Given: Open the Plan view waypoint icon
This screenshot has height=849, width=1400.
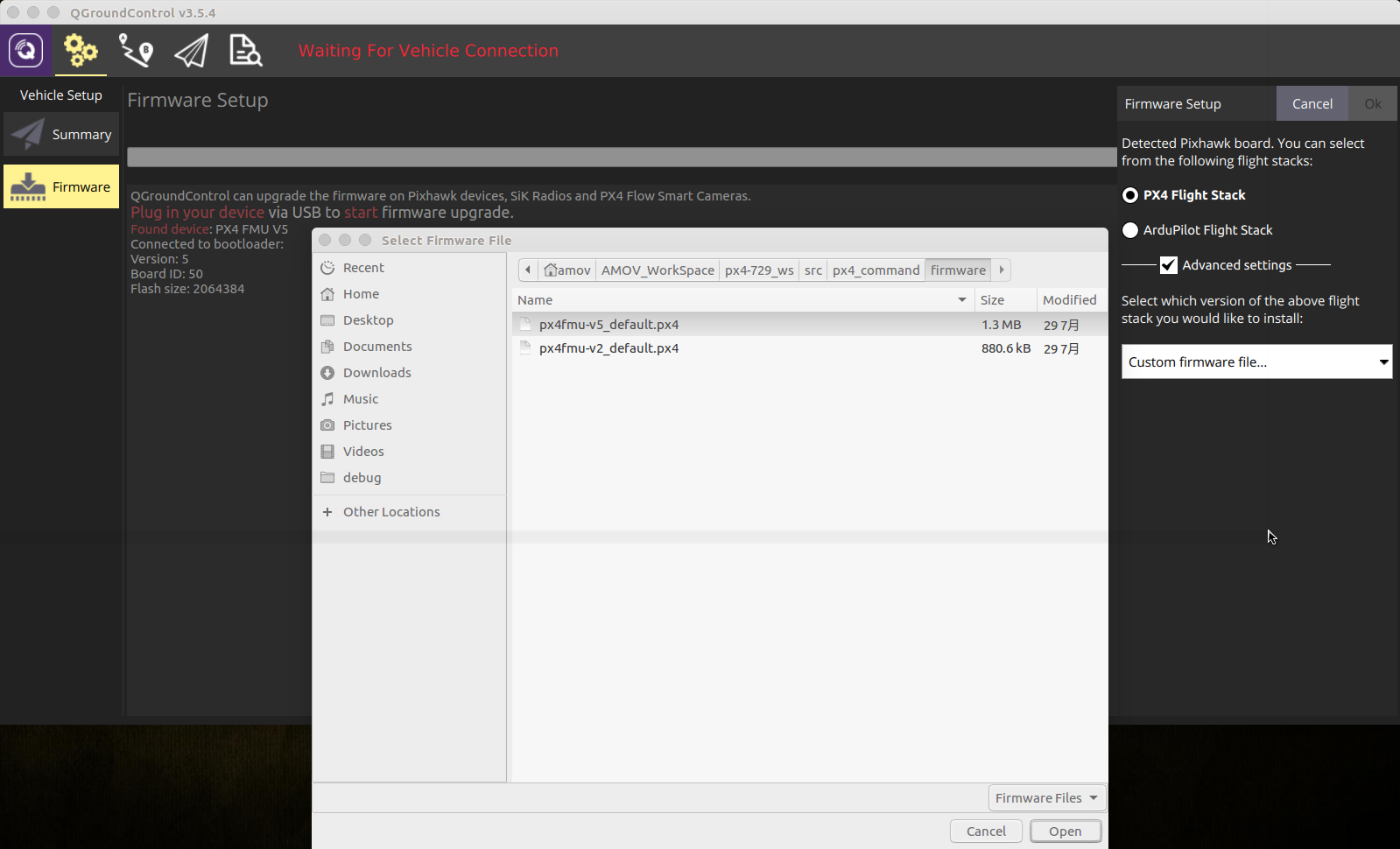Looking at the screenshot, I should (136, 51).
